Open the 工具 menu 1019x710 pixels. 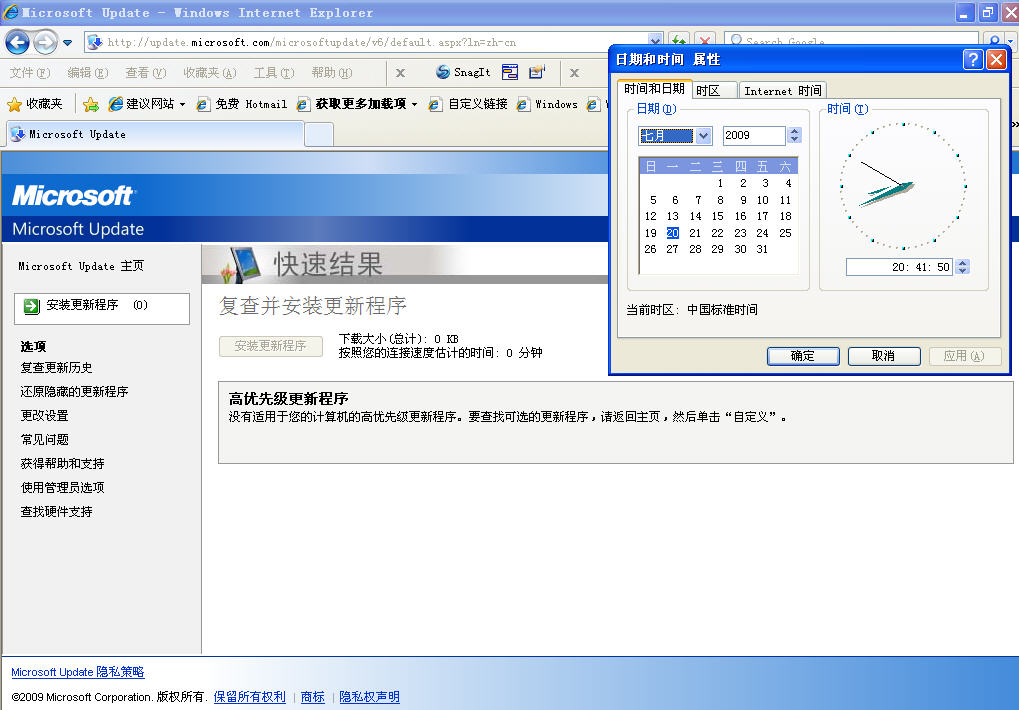coord(274,73)
